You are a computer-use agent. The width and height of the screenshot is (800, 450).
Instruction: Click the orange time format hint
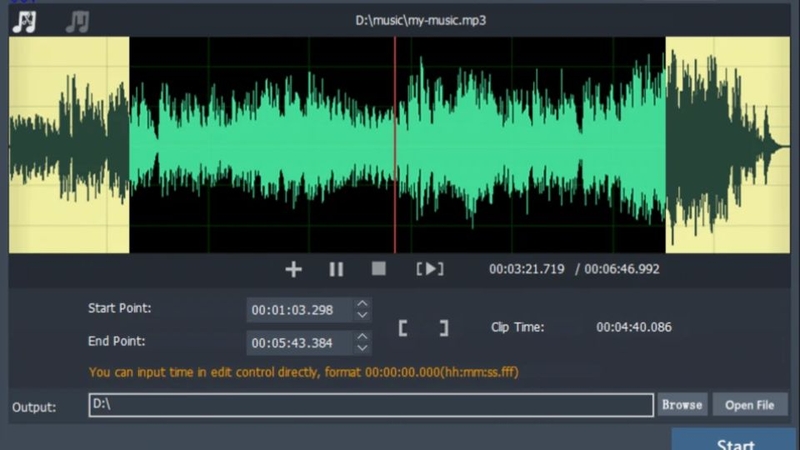[304, 372]
